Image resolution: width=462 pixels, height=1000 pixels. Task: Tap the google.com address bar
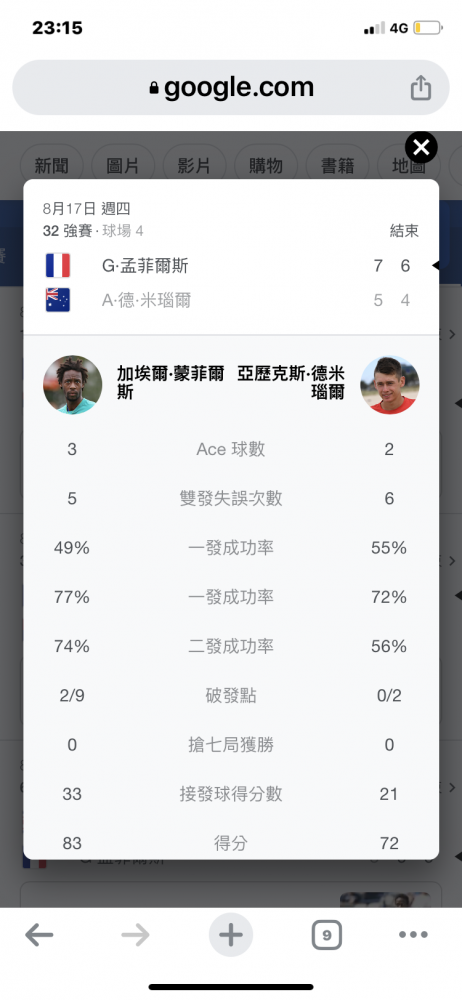[231, 87]
